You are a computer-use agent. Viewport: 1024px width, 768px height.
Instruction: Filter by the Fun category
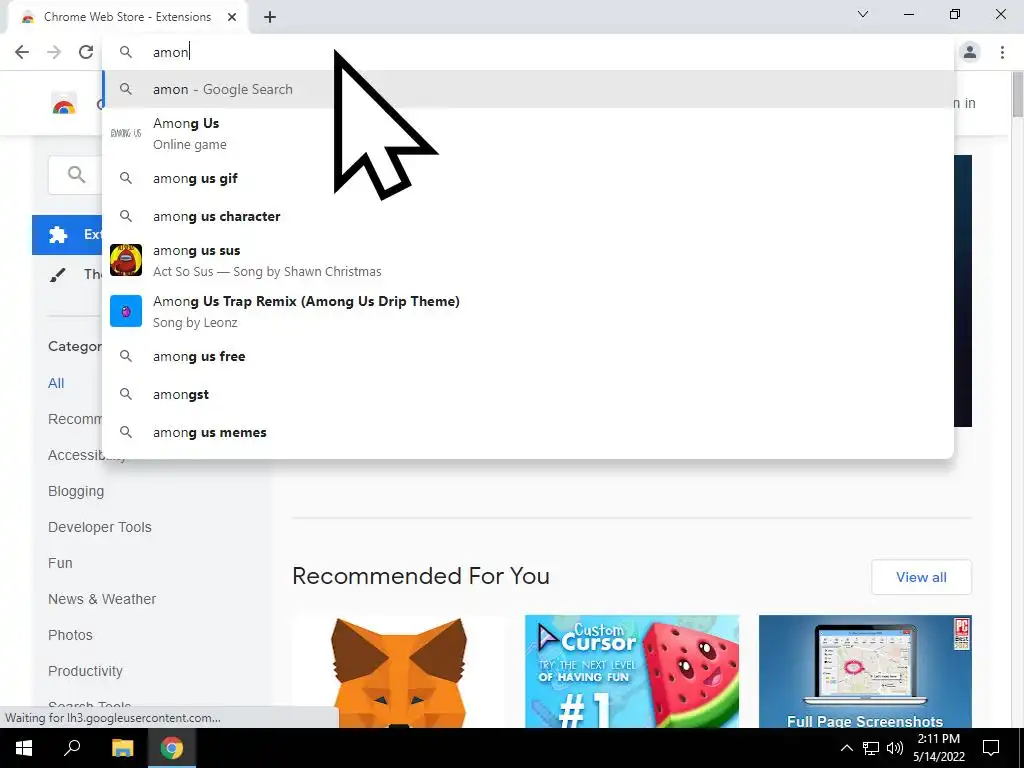point(60,563)
